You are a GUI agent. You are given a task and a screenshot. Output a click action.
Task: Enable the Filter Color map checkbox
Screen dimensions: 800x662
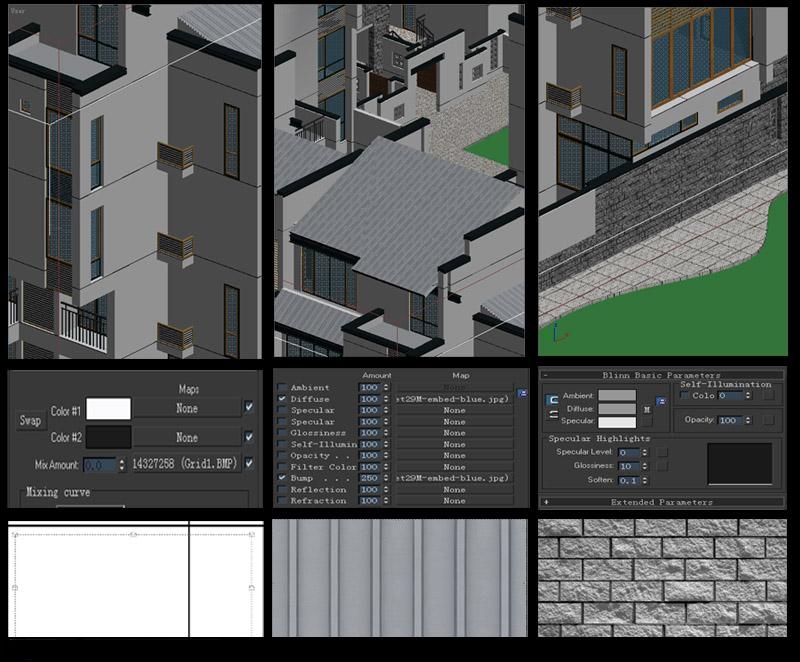[282, 467]
